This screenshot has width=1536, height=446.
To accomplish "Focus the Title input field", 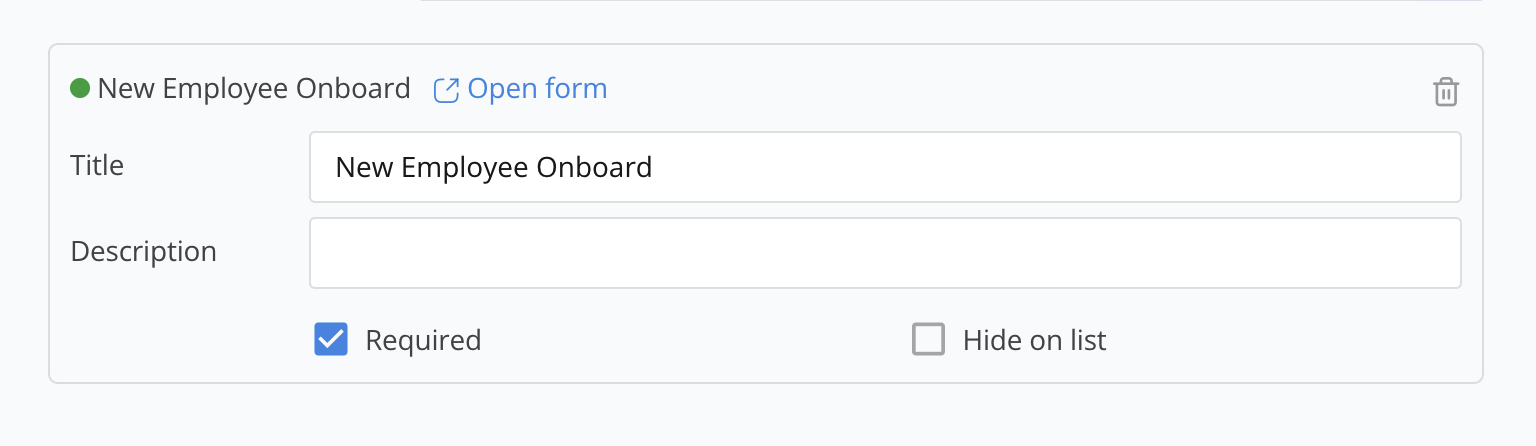I will coord(884,167).
